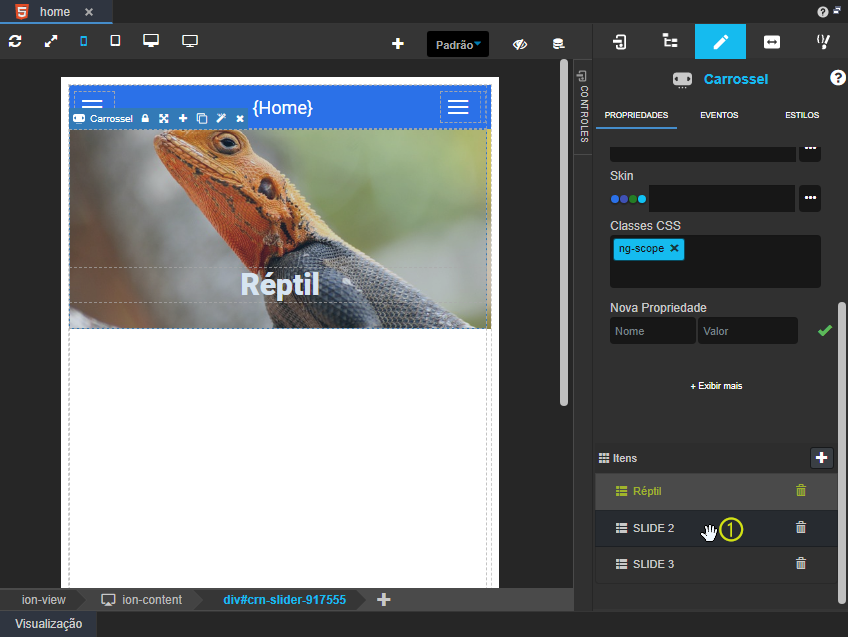Select the pencil edit properties panel
Viewport: 848px width, 637px height.
click(x=720, y=42)
